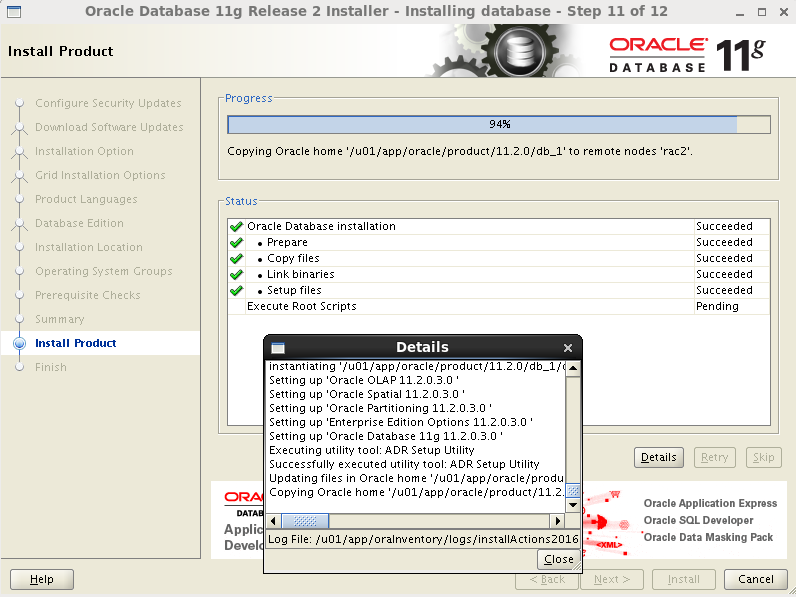Click left arrow of Details horizontal scrollbar
This screenshot has height=597, width=796.
274,521
